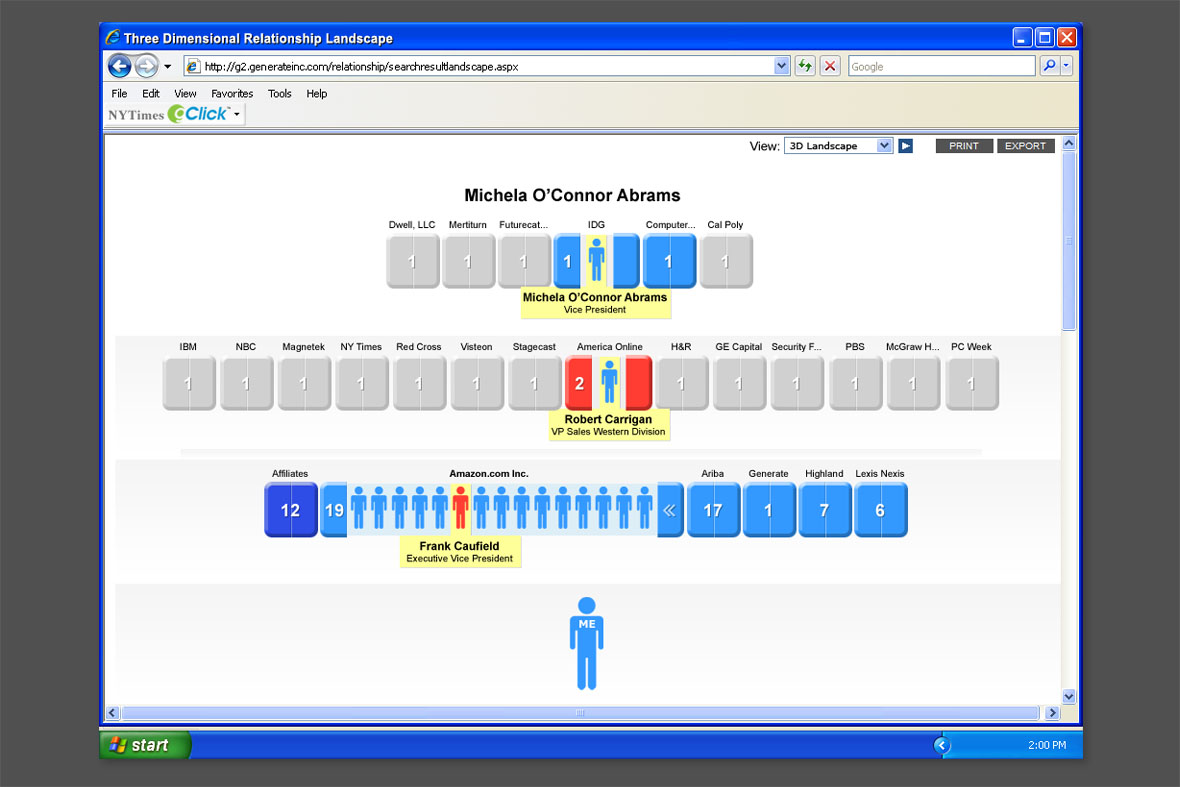The height and width of the screenshot is (787, 1180).
Task: Open the File menu
Action: (x=119, y=93)
